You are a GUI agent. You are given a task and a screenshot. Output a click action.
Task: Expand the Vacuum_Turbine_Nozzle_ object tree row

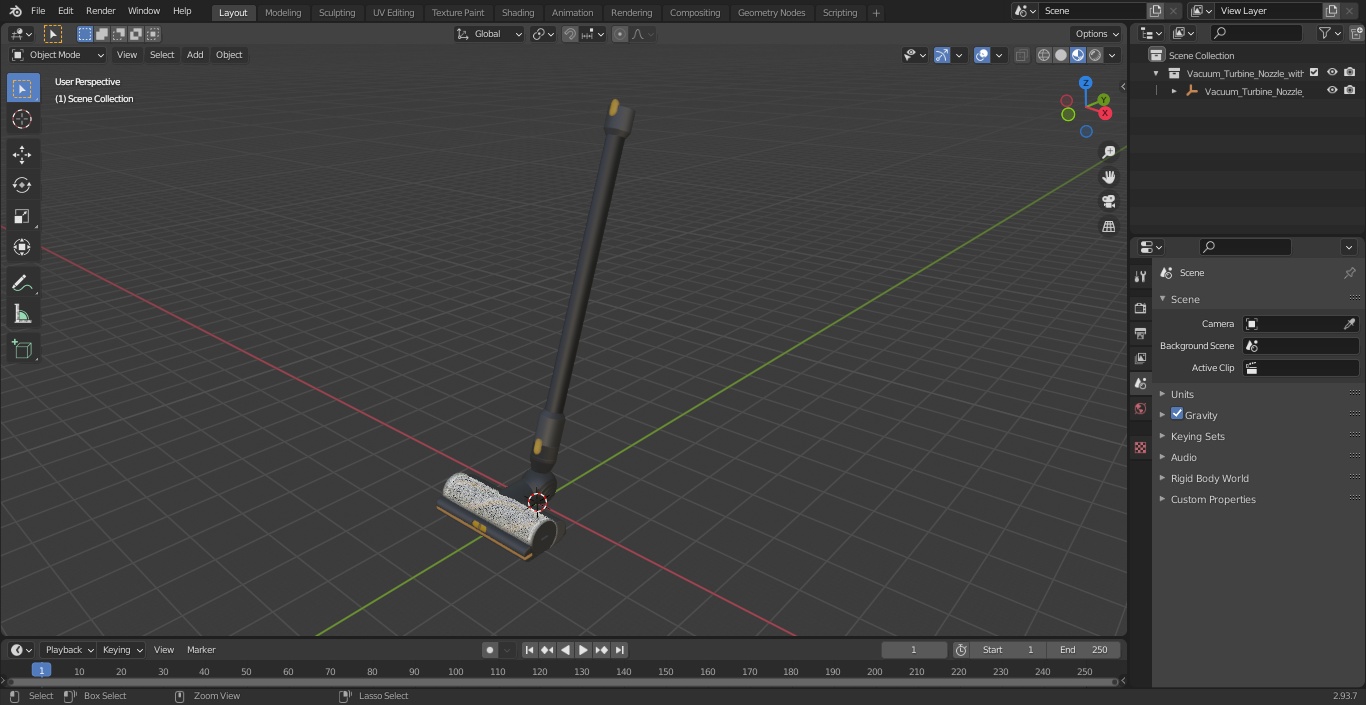1174,91
